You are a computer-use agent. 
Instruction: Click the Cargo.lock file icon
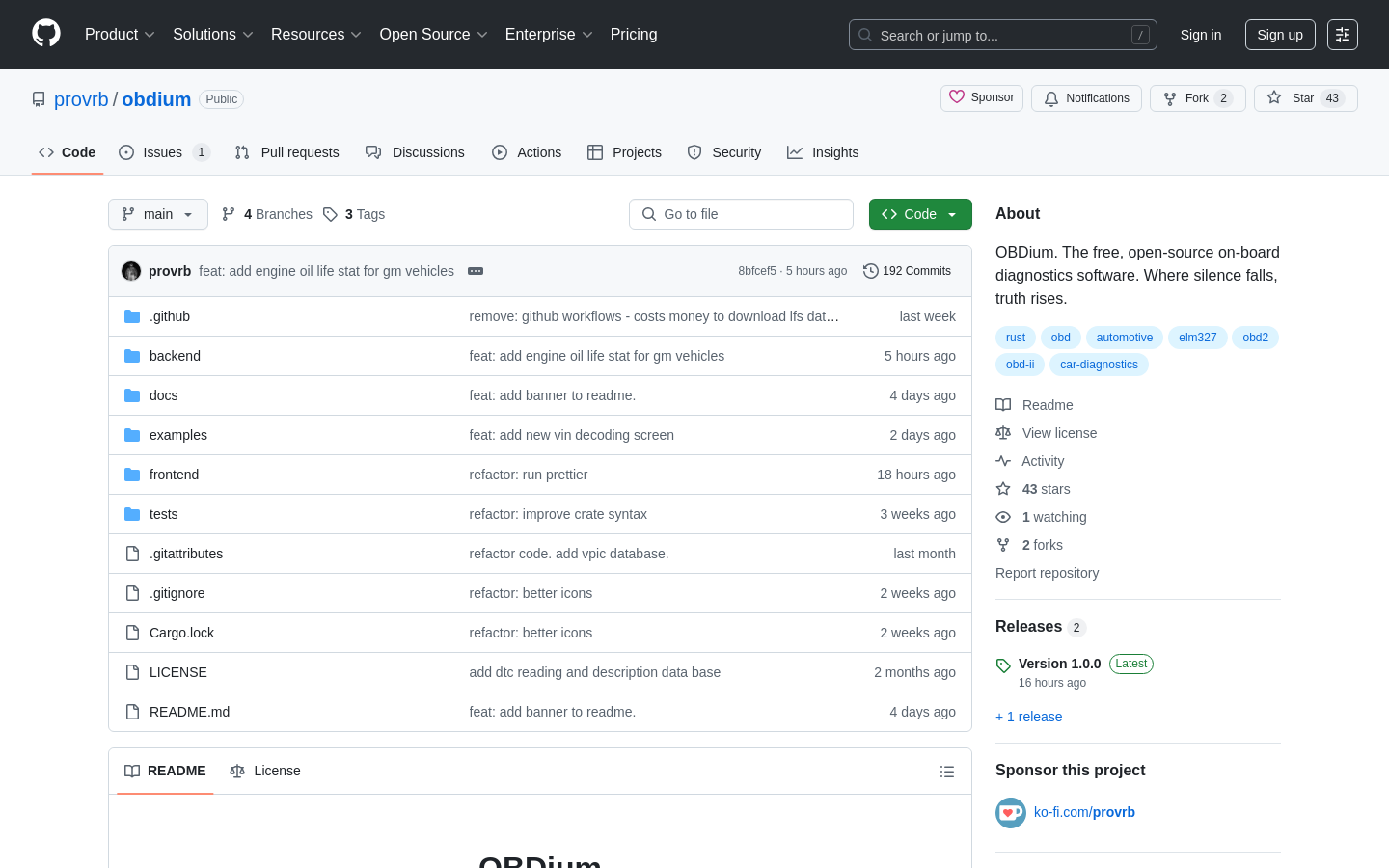(x=132, y=633)
